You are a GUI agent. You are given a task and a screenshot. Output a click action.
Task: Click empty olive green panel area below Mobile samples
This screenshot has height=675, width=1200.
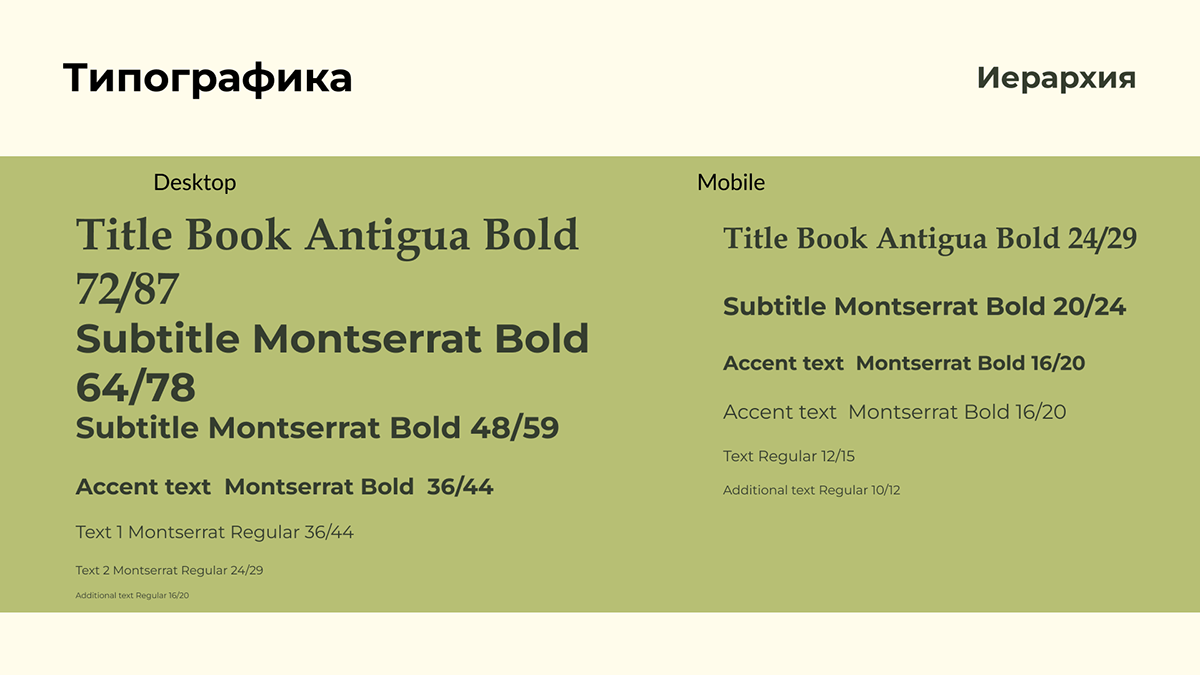(x=930, y=560)
